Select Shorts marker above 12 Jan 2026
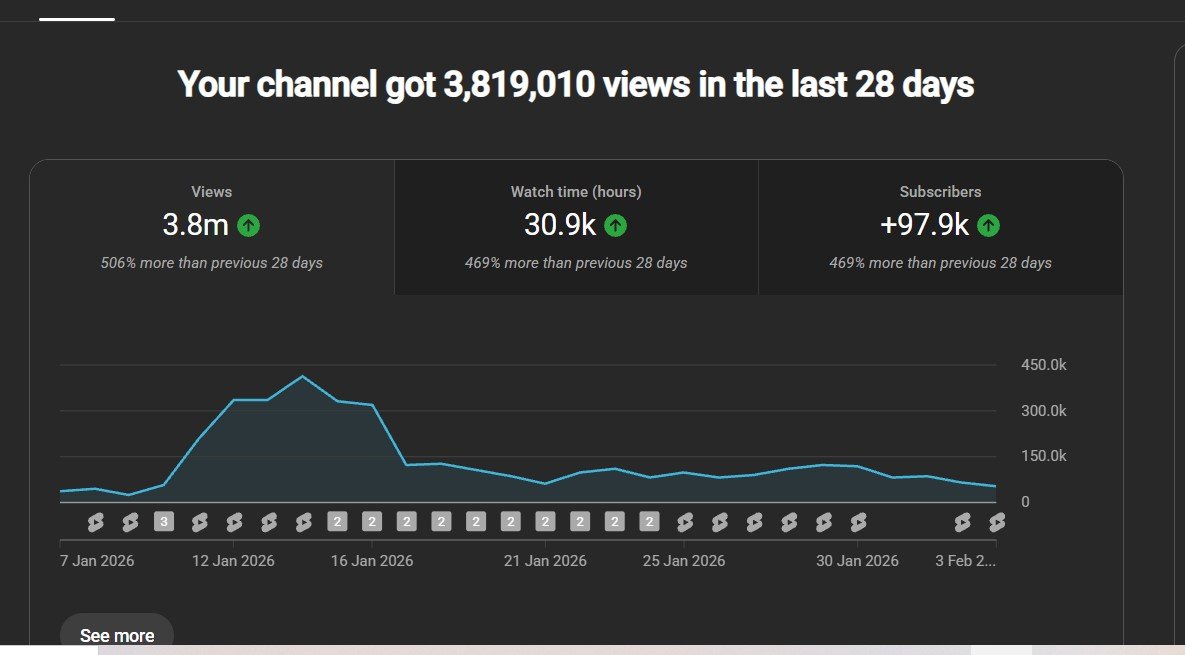 (x=234, y=522)
